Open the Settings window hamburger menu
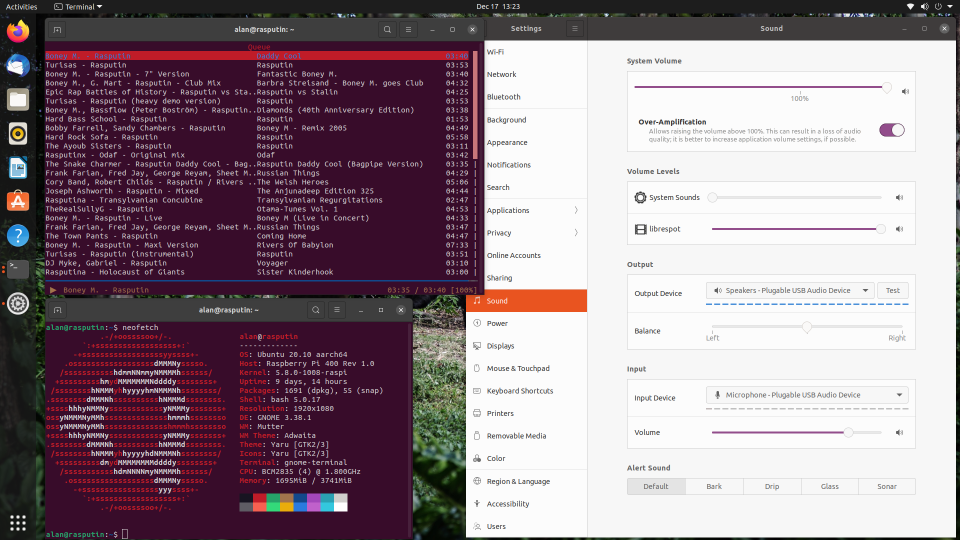960x540 pixels. tap(574, 29)
